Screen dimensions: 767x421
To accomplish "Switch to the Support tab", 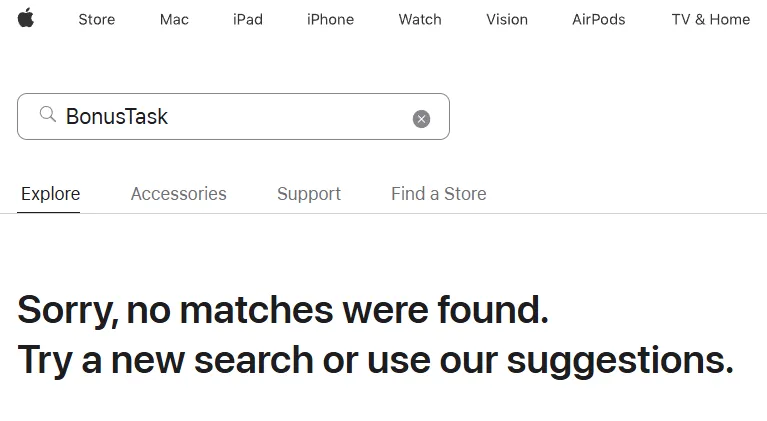I will tap(309, 194).
